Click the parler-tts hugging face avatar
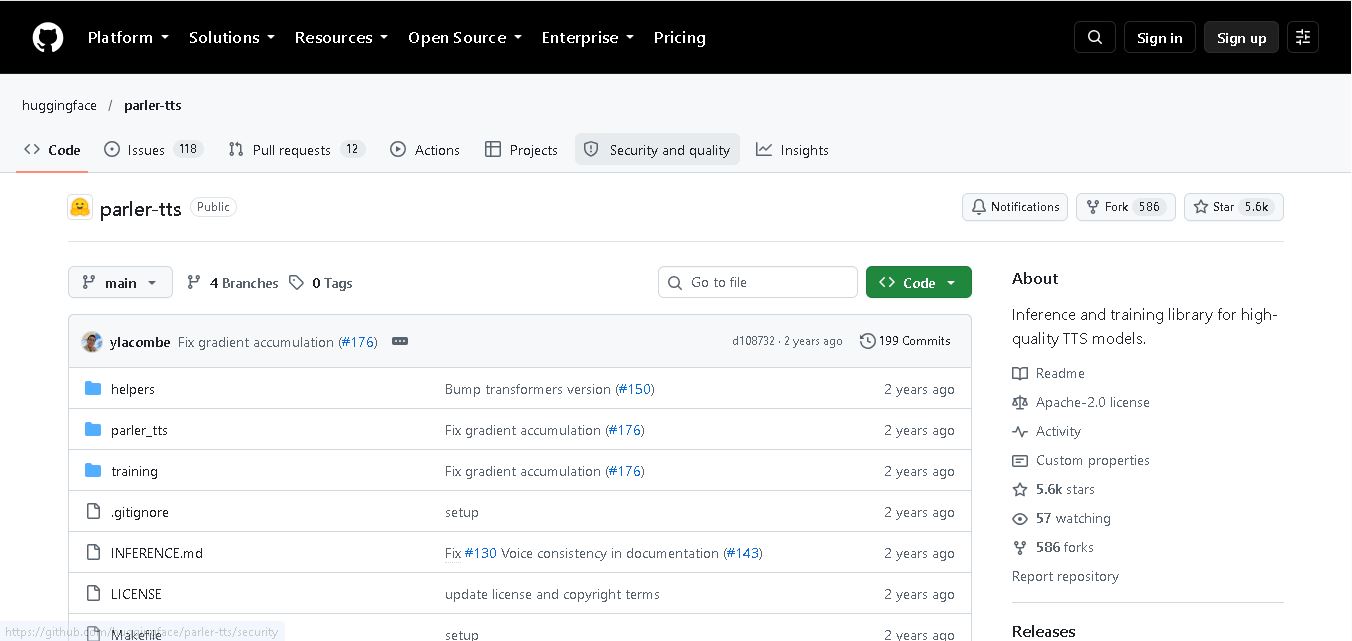This screenshot has width=1352, height=641. coord(80,207)
